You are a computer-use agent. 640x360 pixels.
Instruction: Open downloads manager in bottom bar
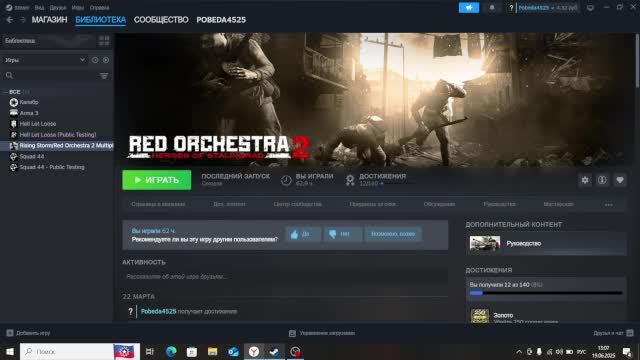pos(322,333)
